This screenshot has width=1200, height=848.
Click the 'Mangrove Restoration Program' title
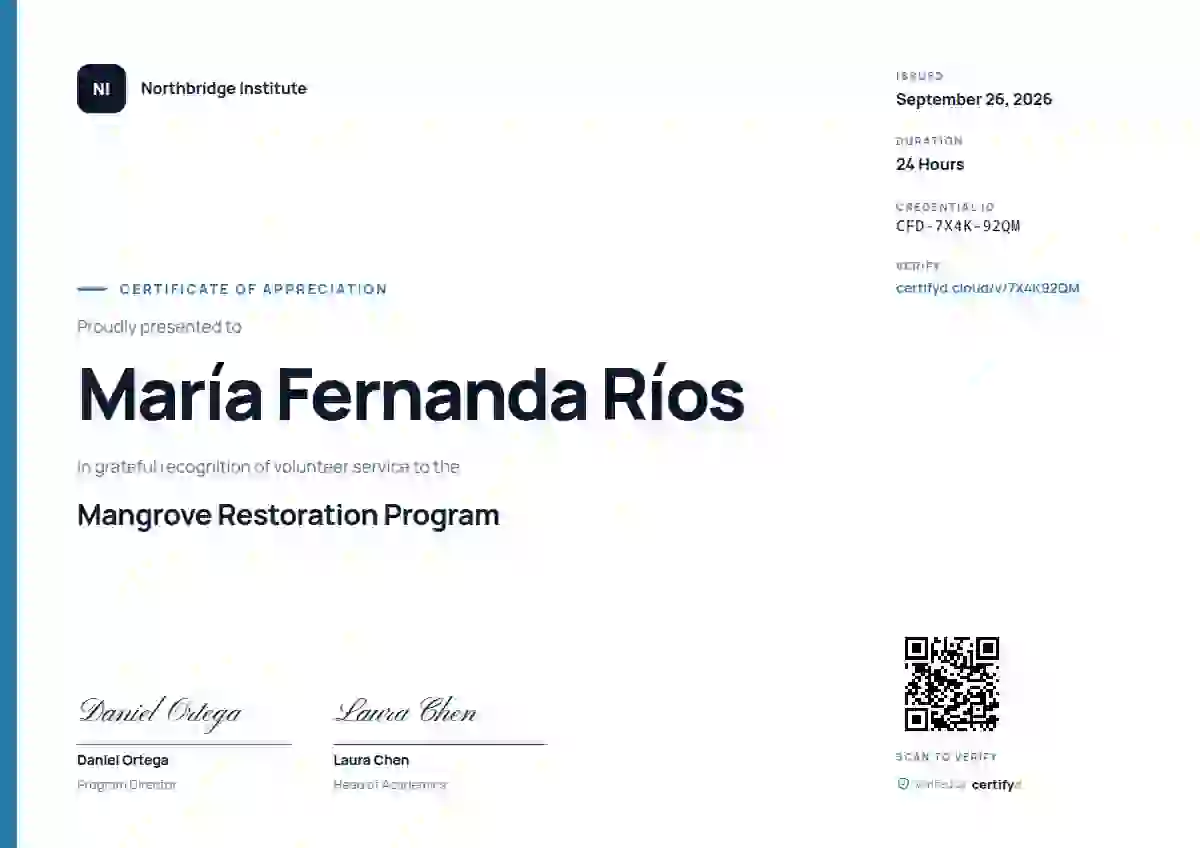pyautogui.click(x=288, y=516)
